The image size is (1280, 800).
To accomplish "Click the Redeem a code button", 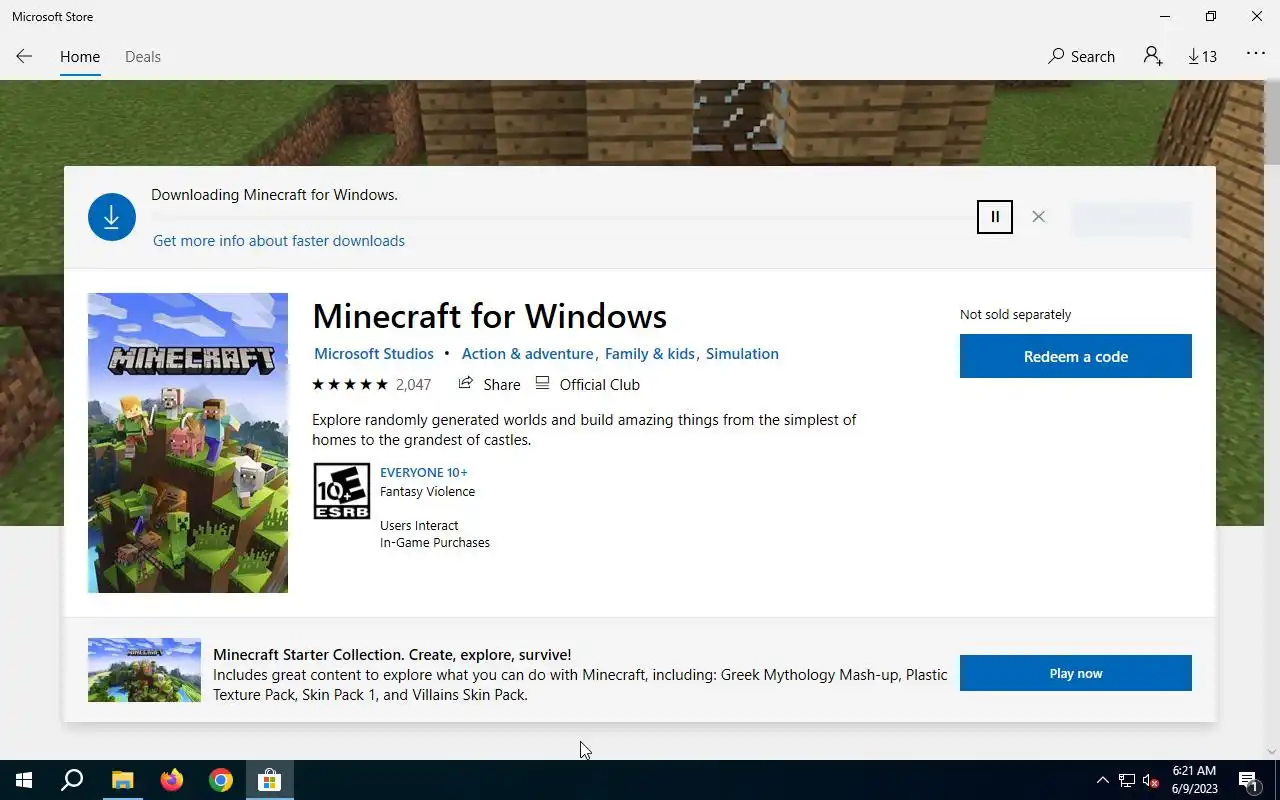I will click(1076, 356).
